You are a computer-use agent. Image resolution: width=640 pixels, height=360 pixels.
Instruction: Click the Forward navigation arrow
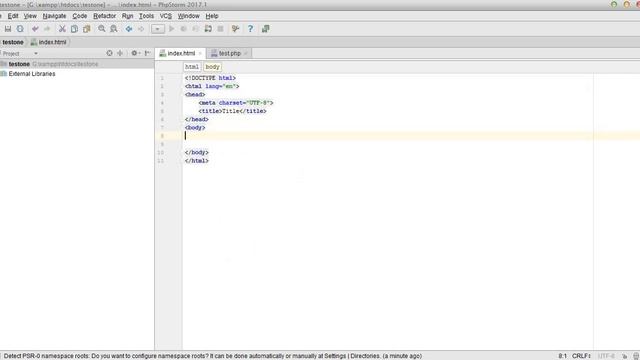point(141,29)
